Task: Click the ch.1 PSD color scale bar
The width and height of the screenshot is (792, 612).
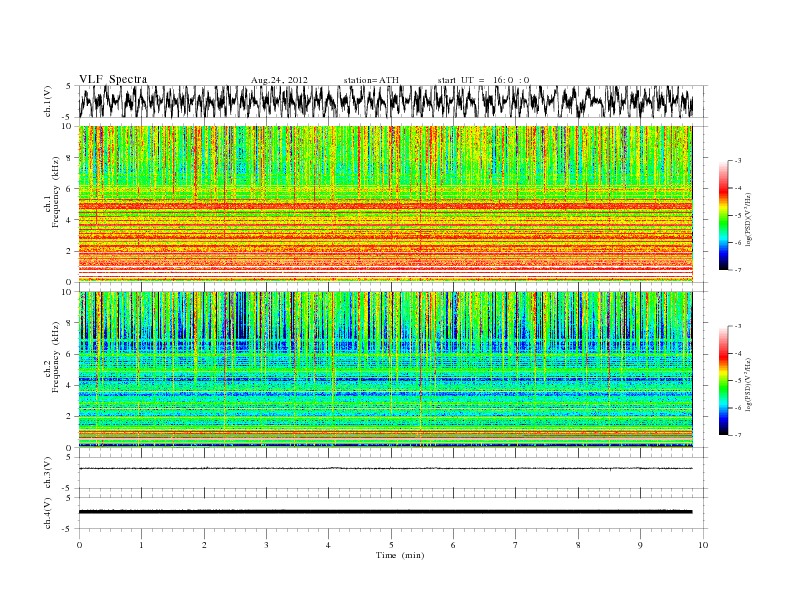Action: point(723,215)
